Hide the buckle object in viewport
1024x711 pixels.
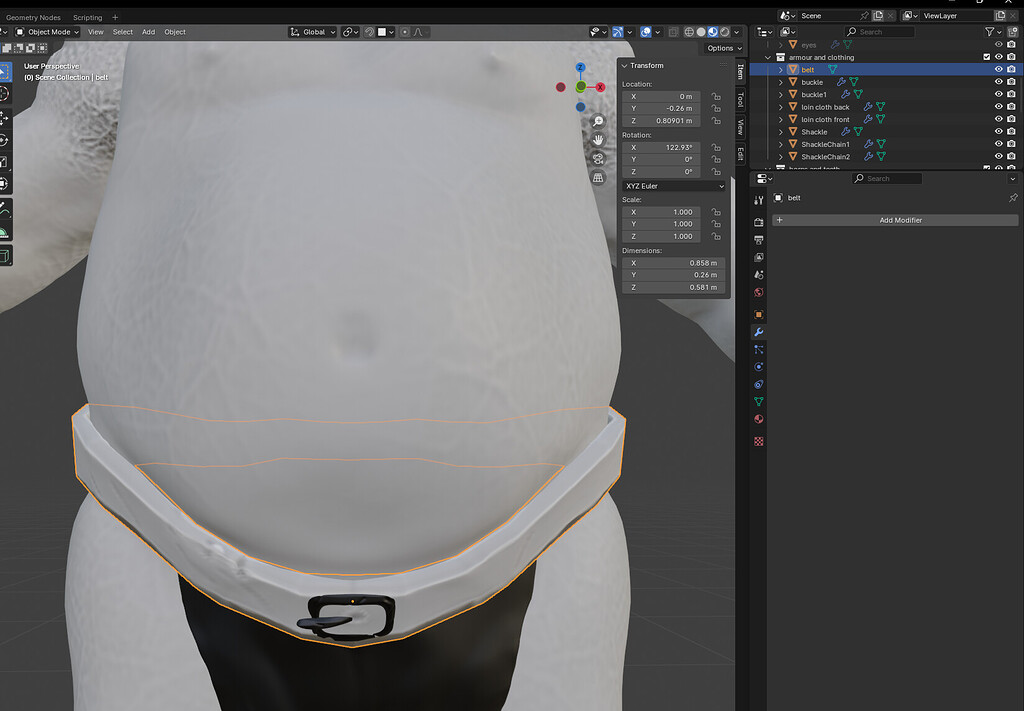coord(998,82)
